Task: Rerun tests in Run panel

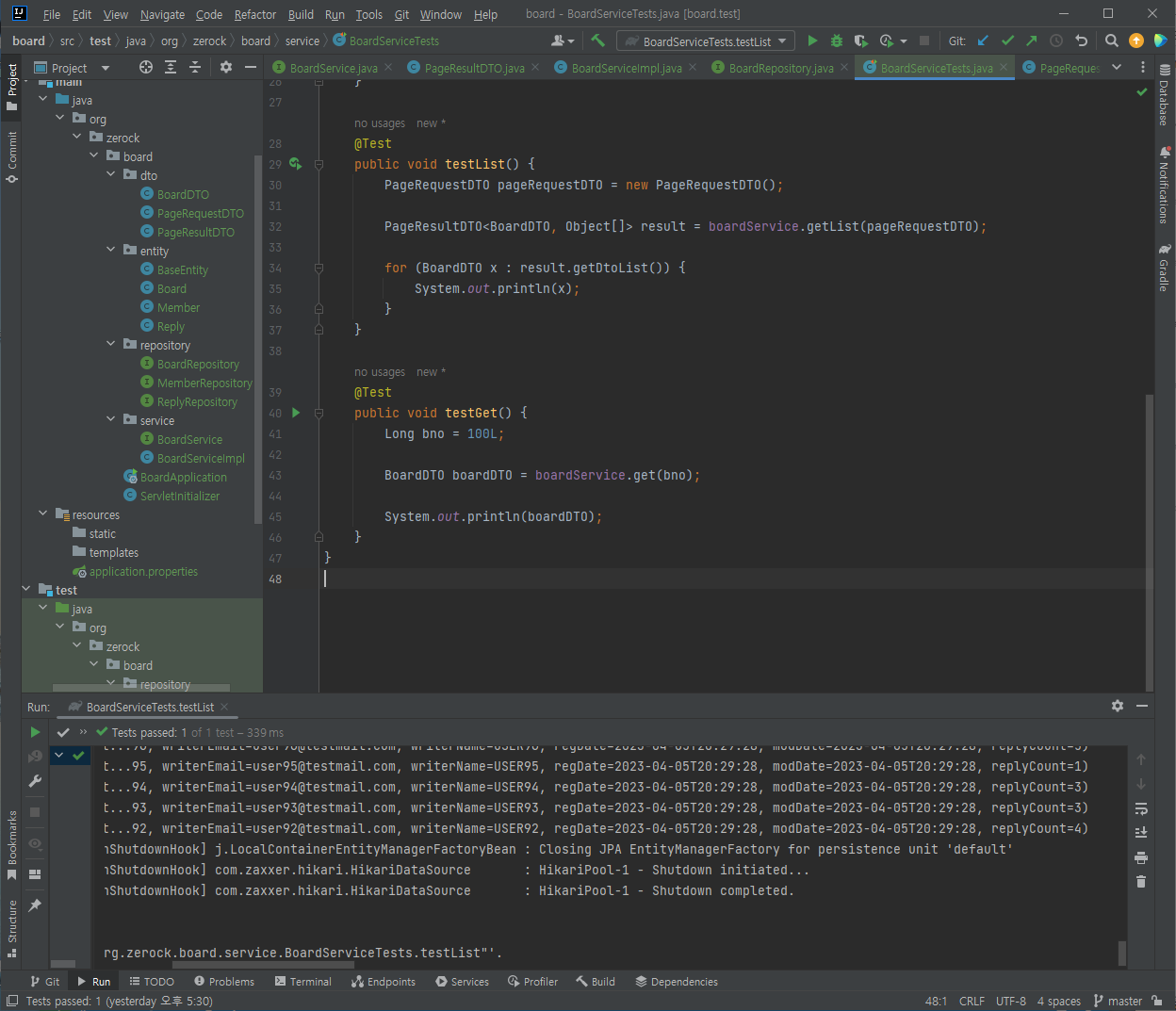Action: (35, 732)
